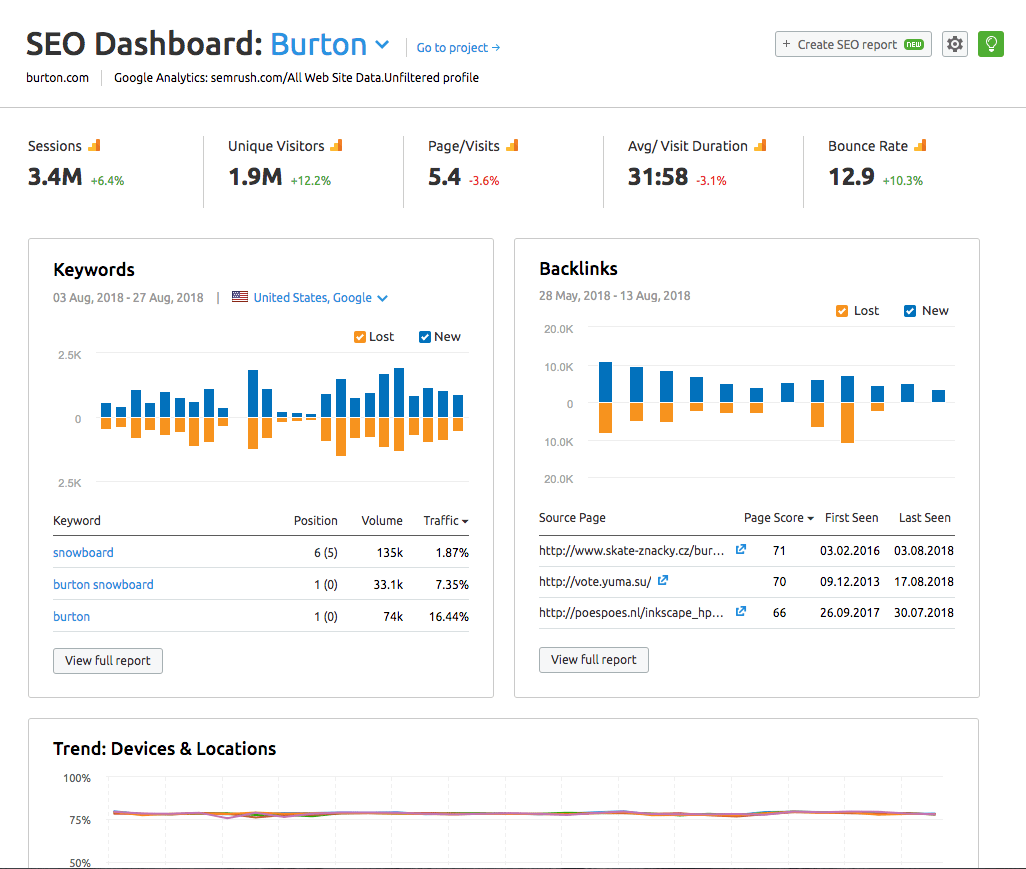This screenshot has width=1026, height=869.
Task: Click the Sessions bar chart icon
Action: point(96,144)
